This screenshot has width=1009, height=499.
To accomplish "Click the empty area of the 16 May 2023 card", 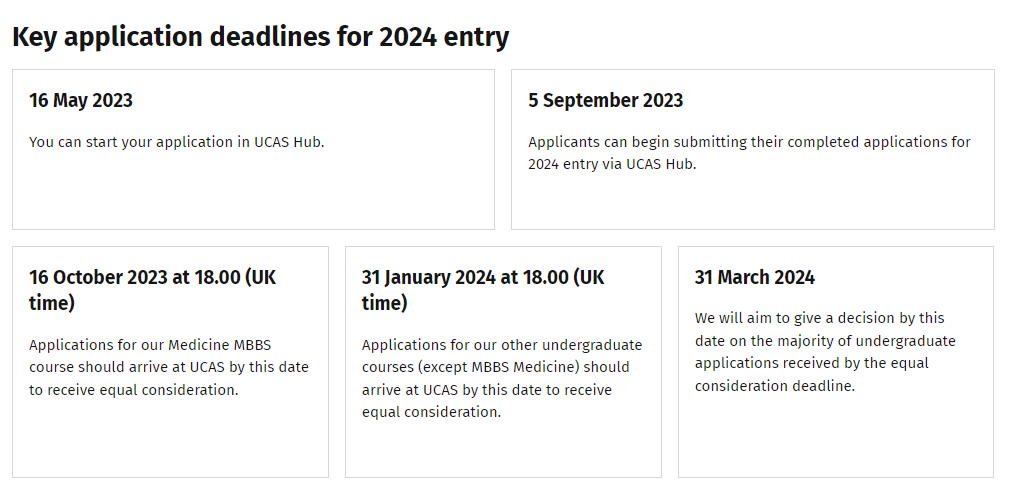I will tap(254, 190).
